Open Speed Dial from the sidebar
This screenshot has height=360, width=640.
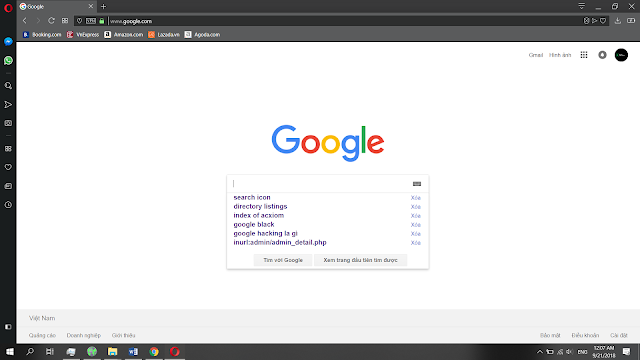click(8, 149)
